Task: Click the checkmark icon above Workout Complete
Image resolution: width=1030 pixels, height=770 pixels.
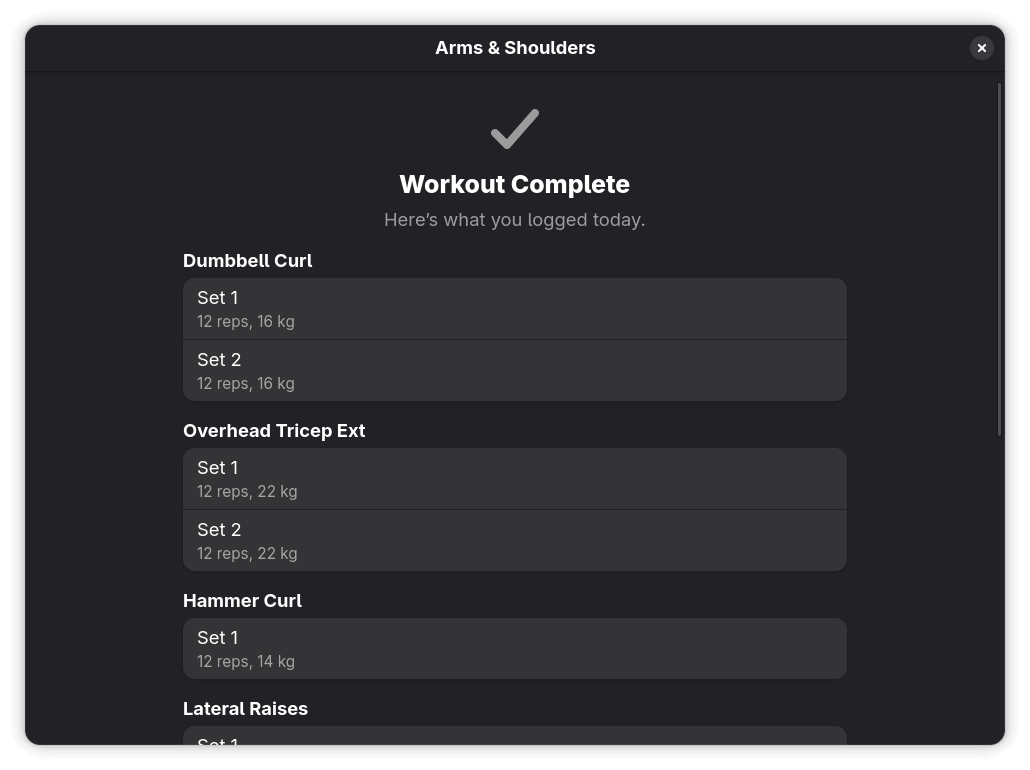Action: (x=514, y=128)
